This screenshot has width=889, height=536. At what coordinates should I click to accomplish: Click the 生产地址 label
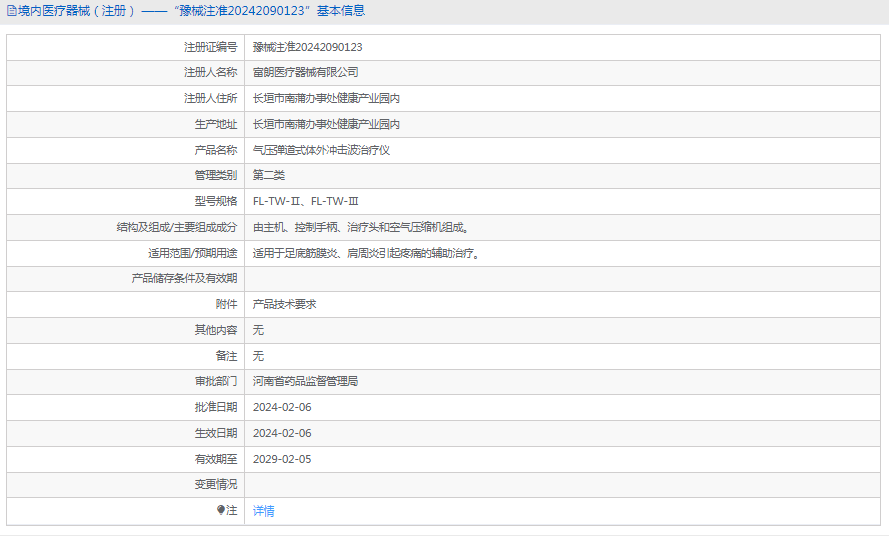click(x=216, y=124)
